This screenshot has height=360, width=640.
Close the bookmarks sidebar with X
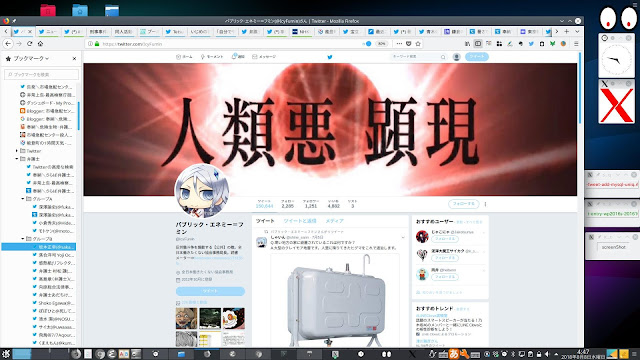click(74, 59)
